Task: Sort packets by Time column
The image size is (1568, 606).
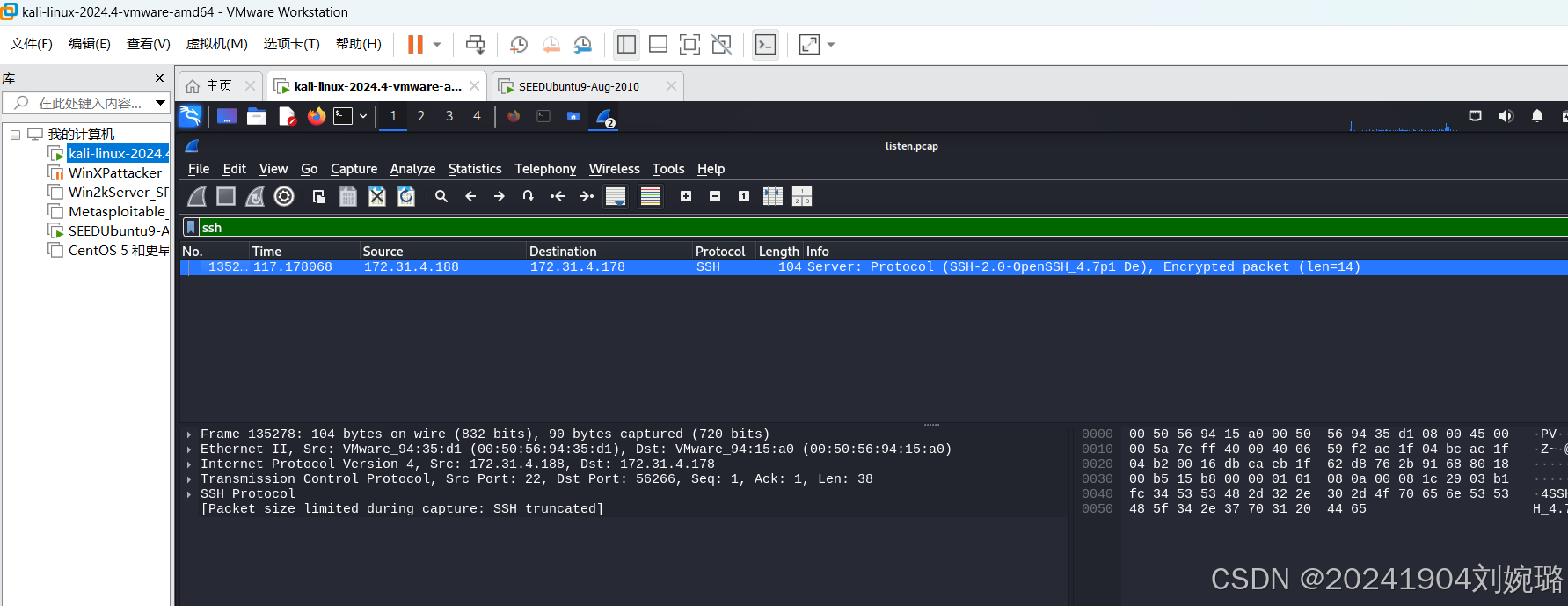Action: (x=304, y=252)
